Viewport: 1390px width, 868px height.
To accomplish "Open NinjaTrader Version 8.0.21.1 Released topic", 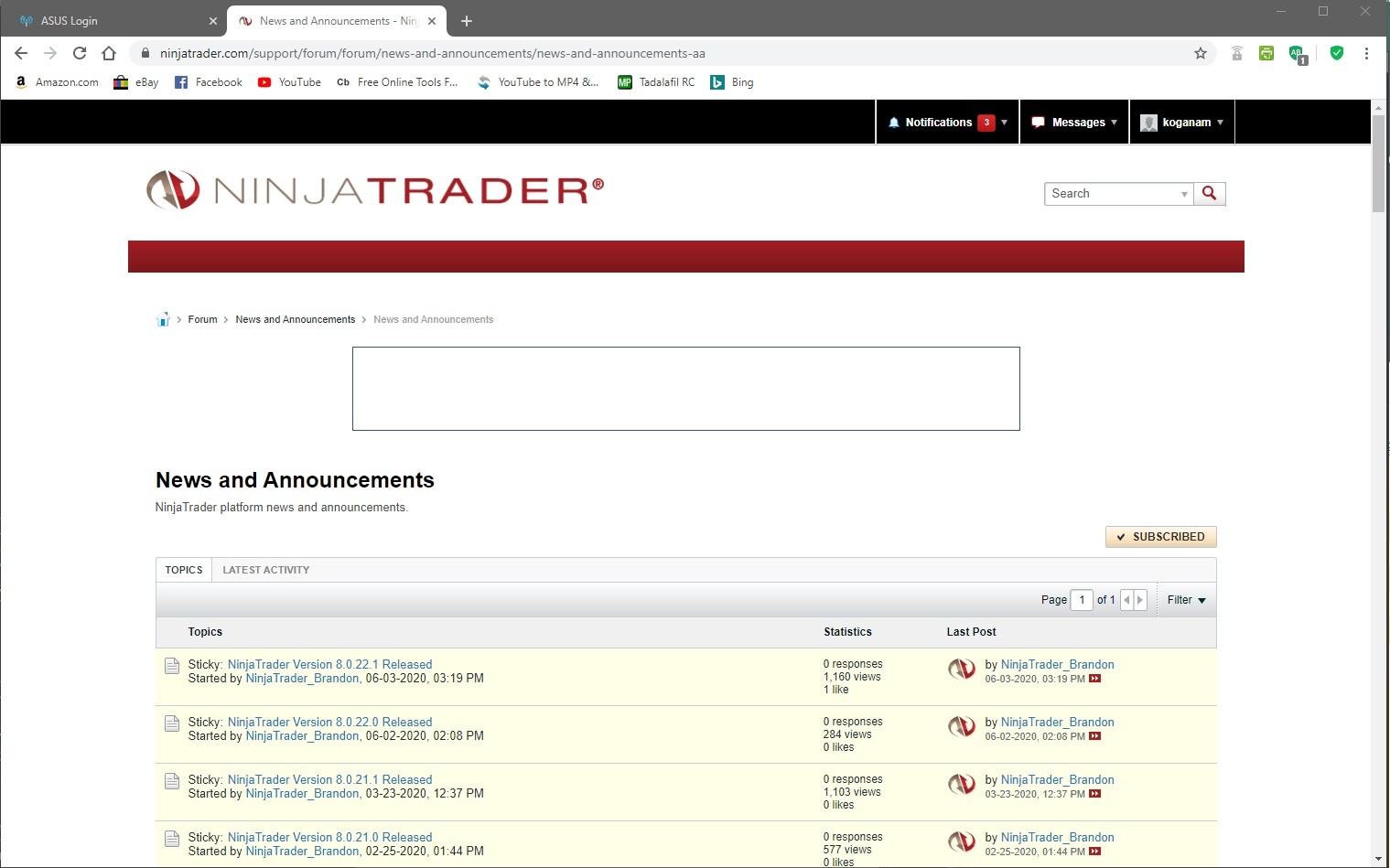I will point(329,780).
